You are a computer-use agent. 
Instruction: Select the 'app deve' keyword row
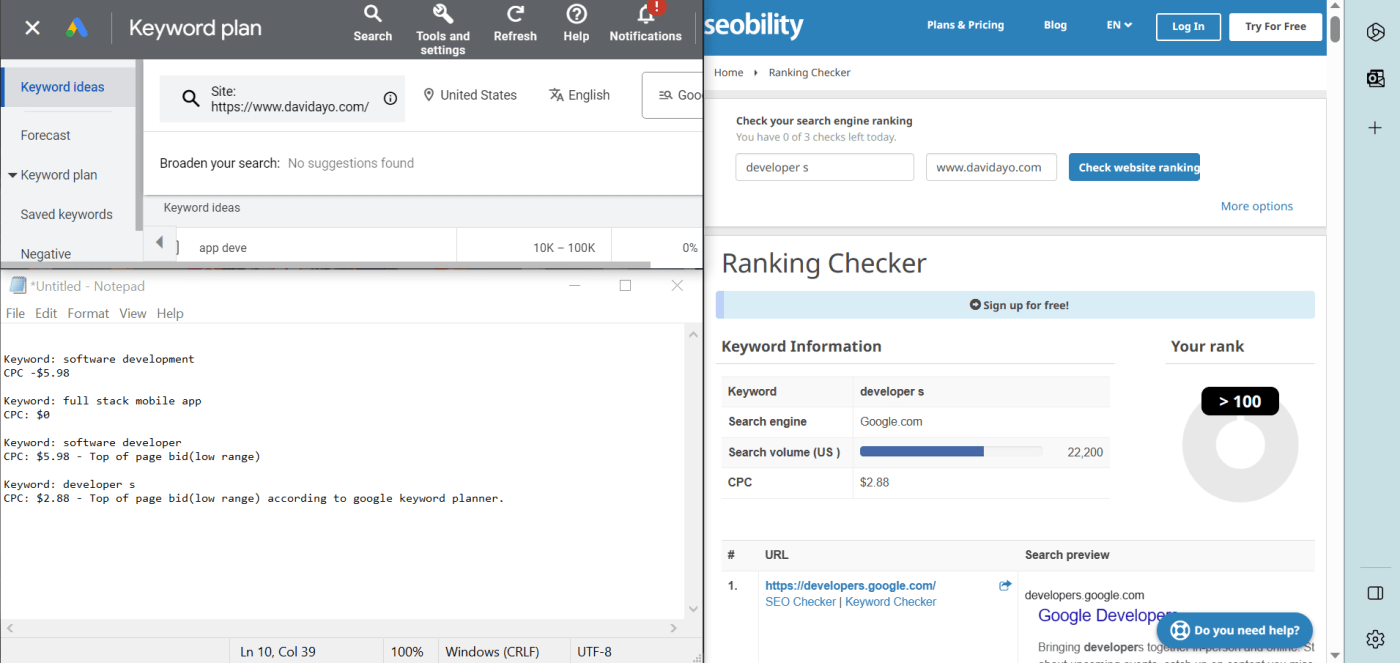[223, 247]
